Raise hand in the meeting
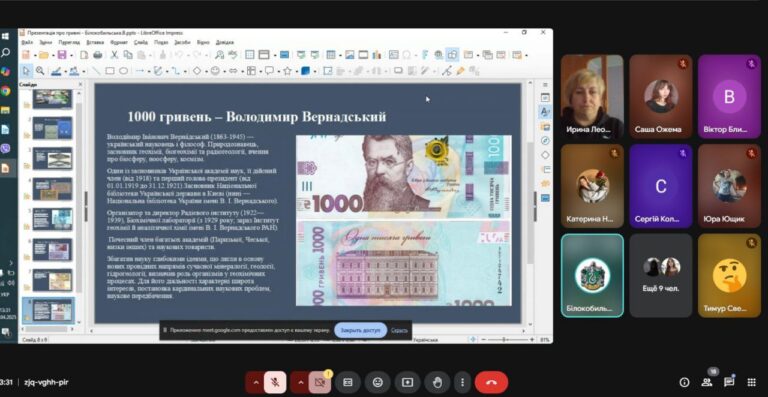The width and height of the screenshot is (768, 397). 438,382
